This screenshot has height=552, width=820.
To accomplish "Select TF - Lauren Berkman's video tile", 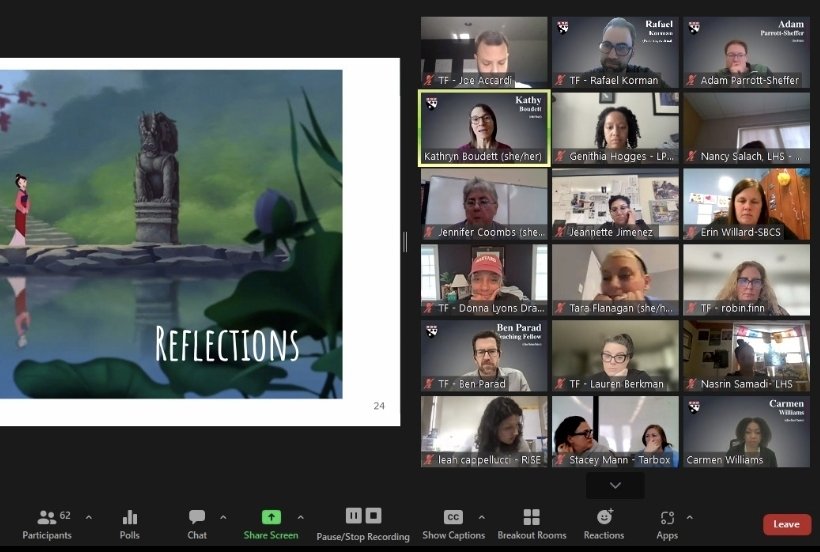I will 616,355.
